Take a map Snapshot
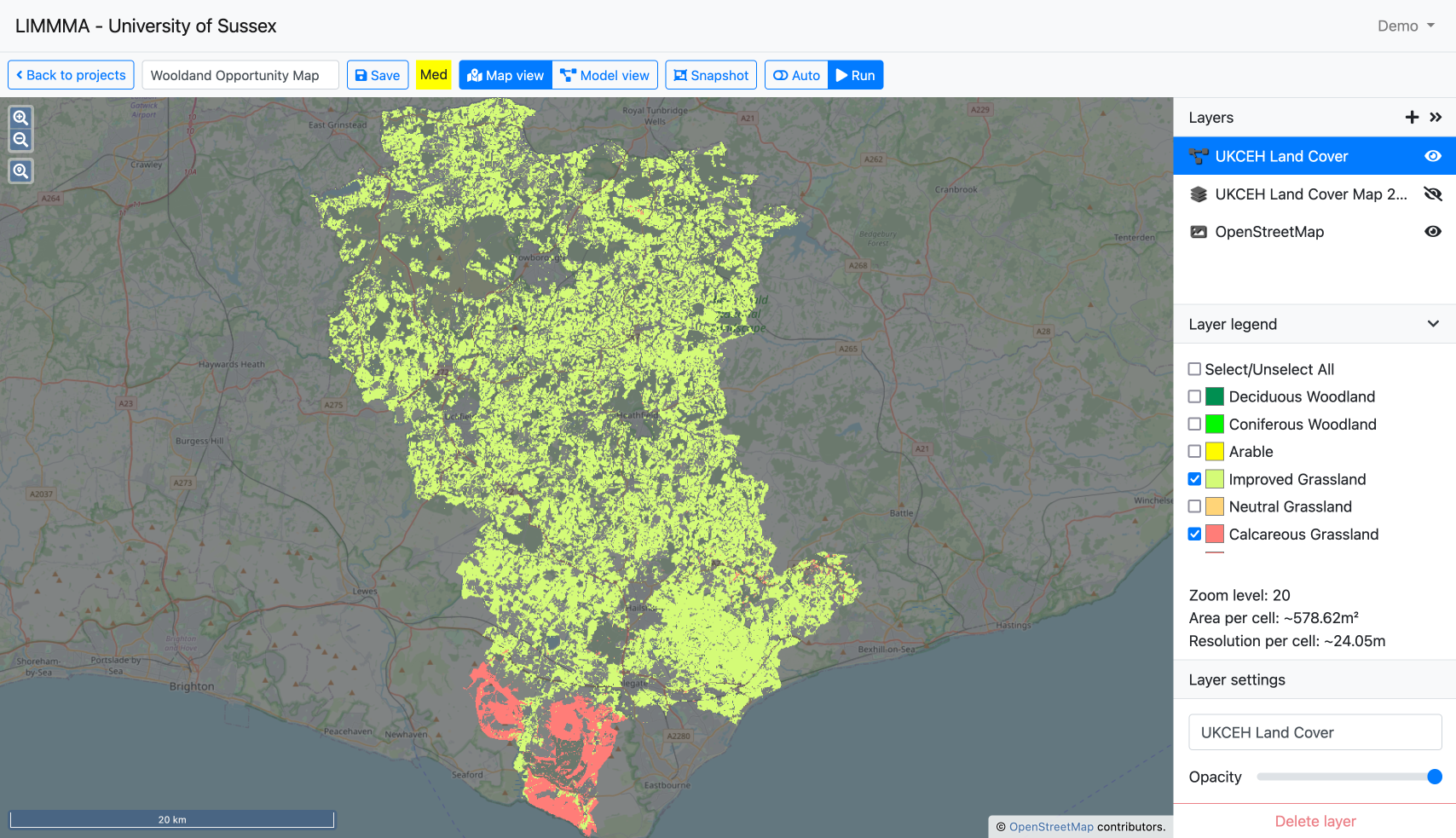 tap(711, 75)
